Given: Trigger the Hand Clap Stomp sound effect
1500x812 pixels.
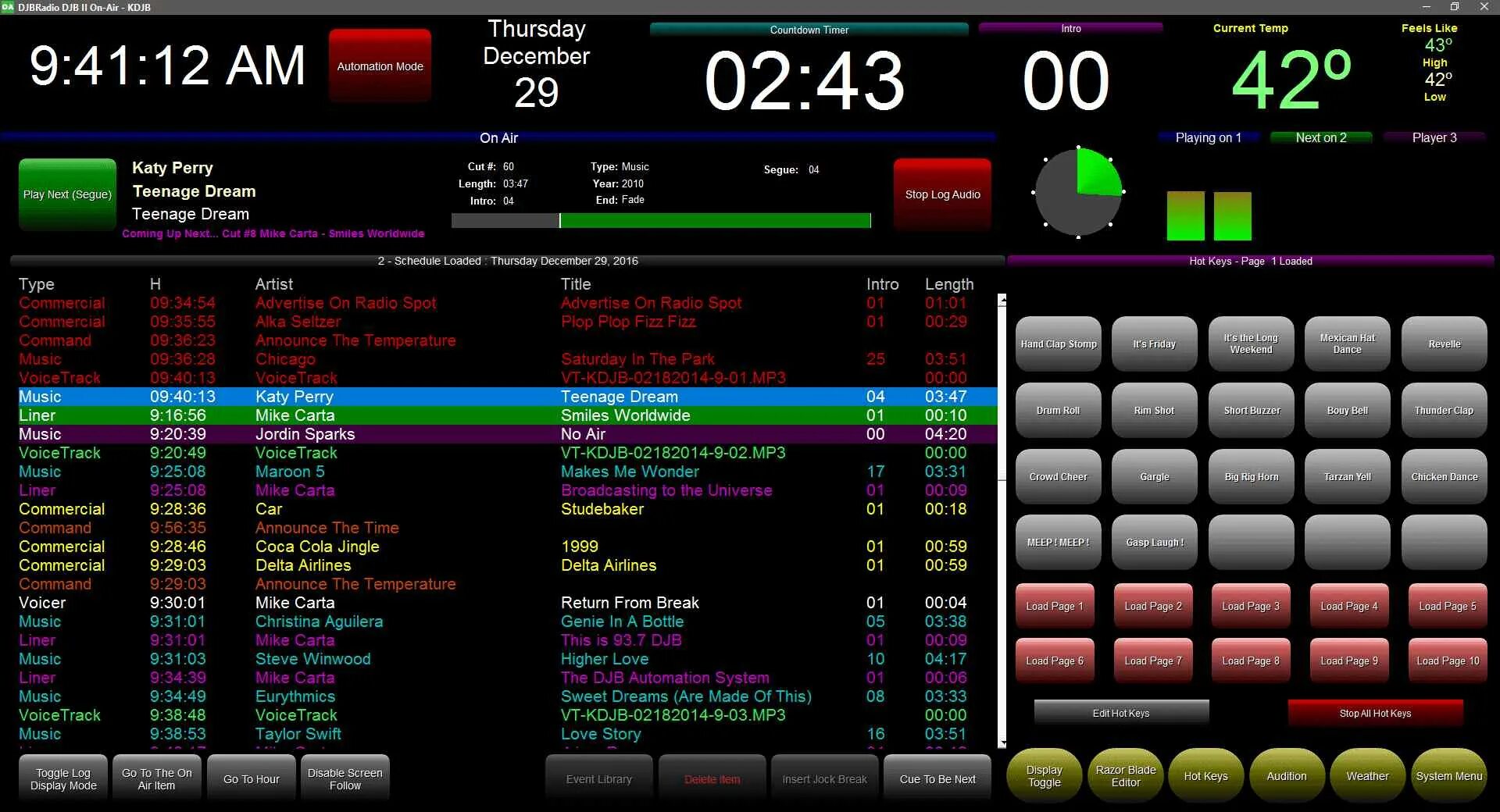Looking at the screenshot, I should point(1058,344).
